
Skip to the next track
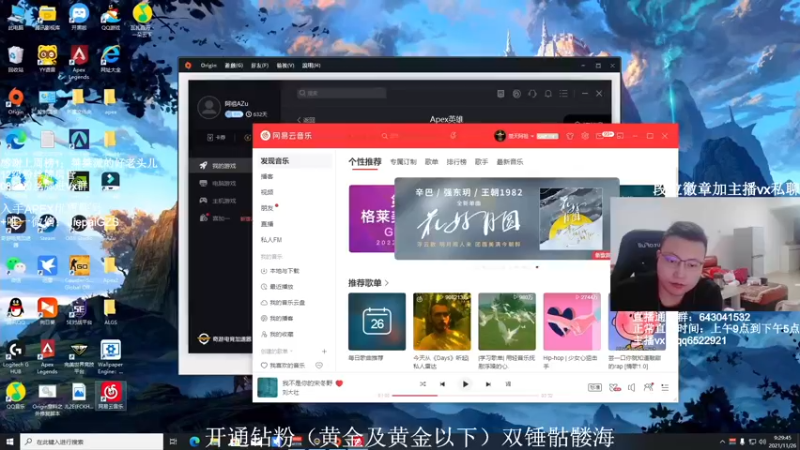pos(488,384)
